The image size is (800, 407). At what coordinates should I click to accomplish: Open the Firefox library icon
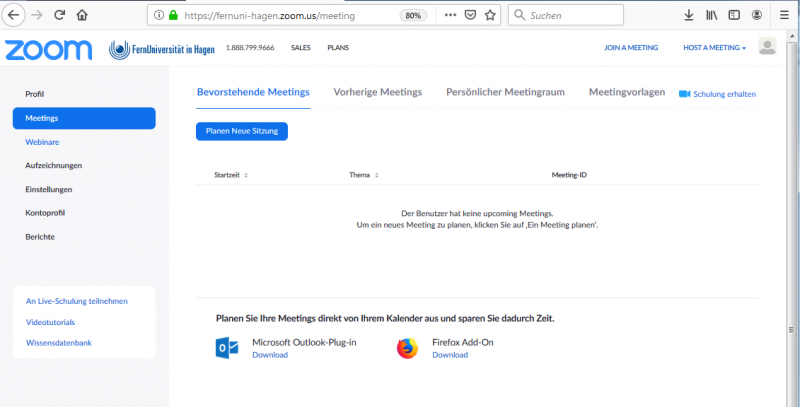pos(711,15)
